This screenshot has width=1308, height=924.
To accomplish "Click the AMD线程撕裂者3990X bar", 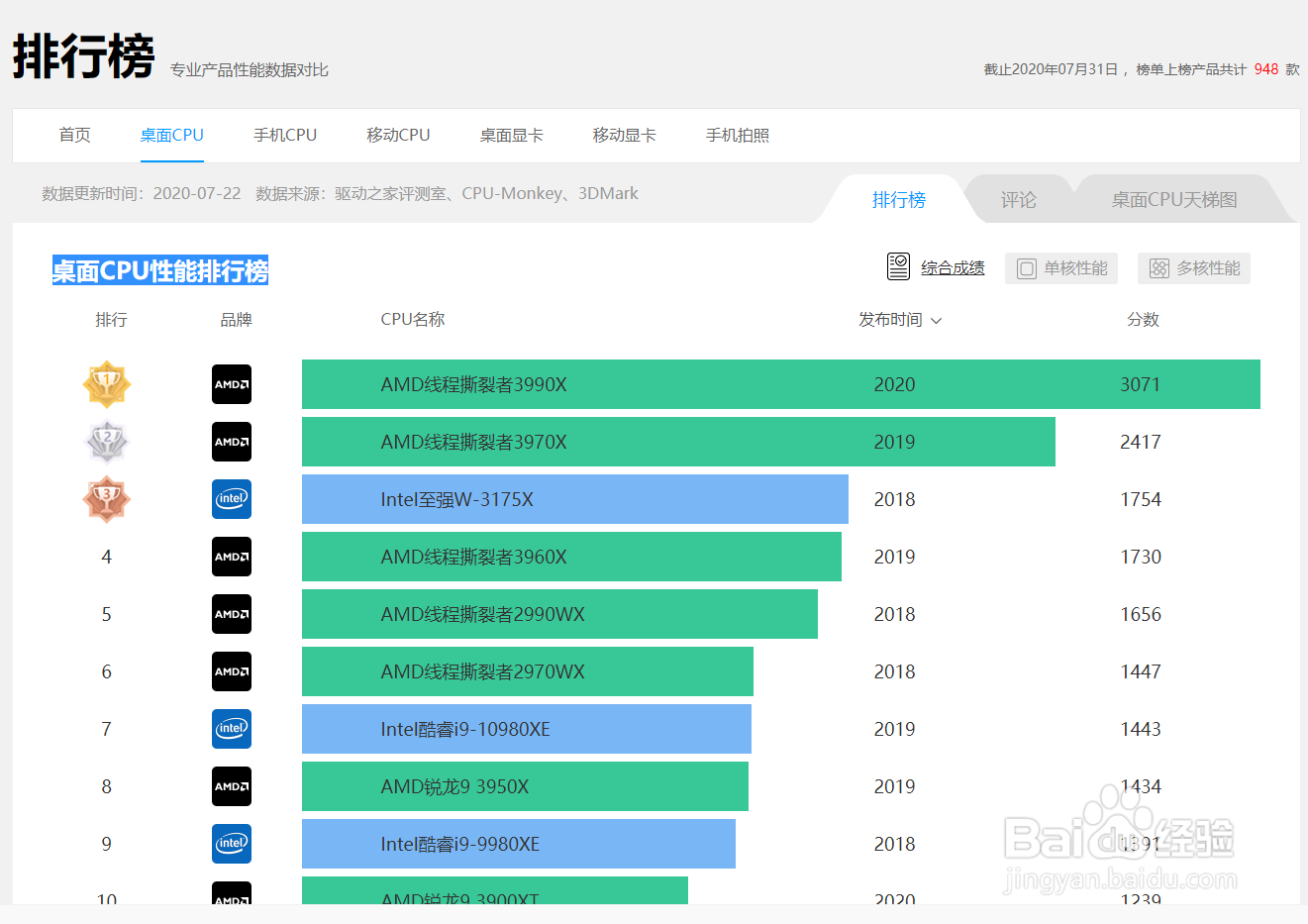I will [x=781, y=384].
